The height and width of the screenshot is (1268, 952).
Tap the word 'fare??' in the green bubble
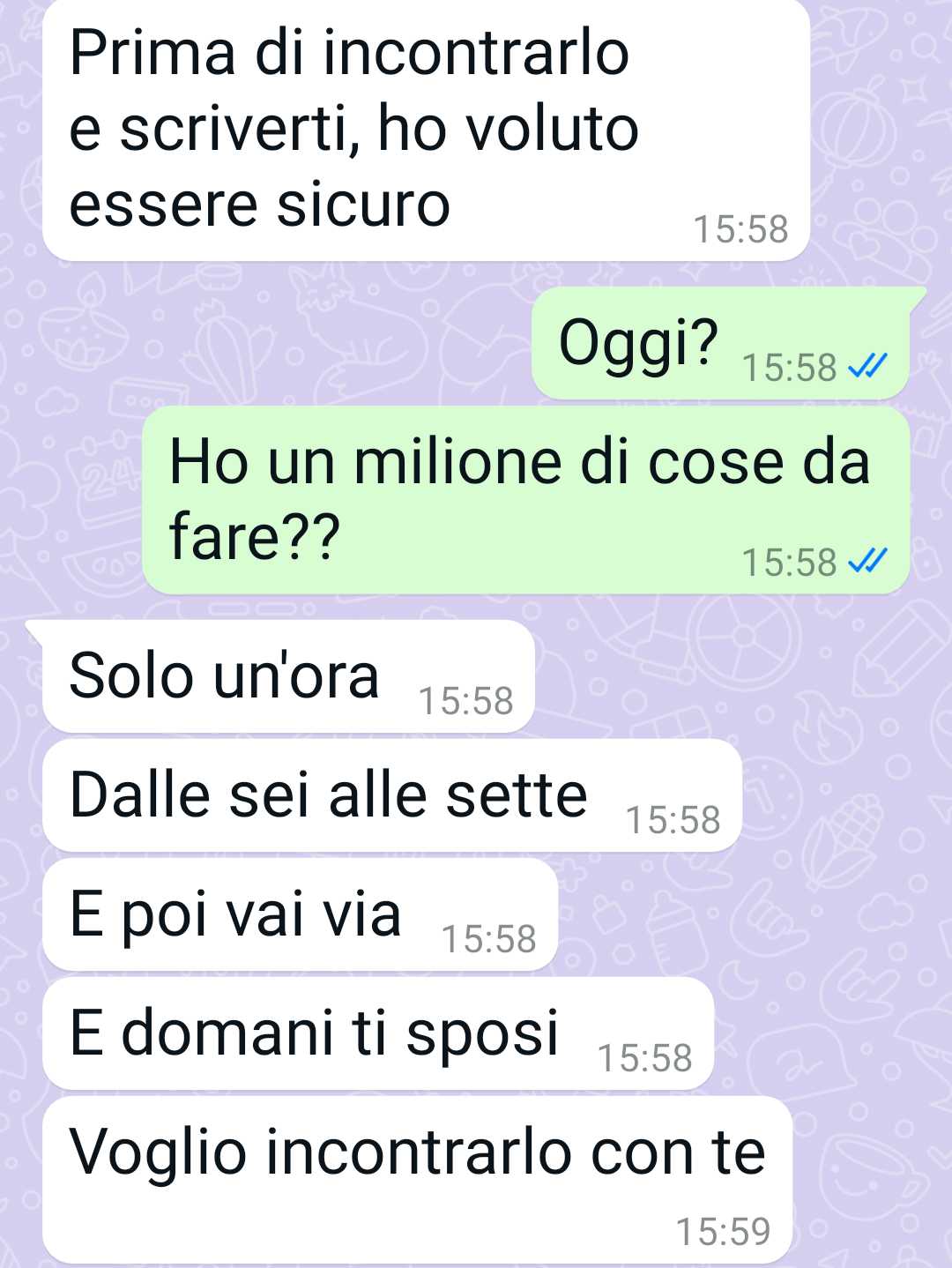(x=254, y=537)
